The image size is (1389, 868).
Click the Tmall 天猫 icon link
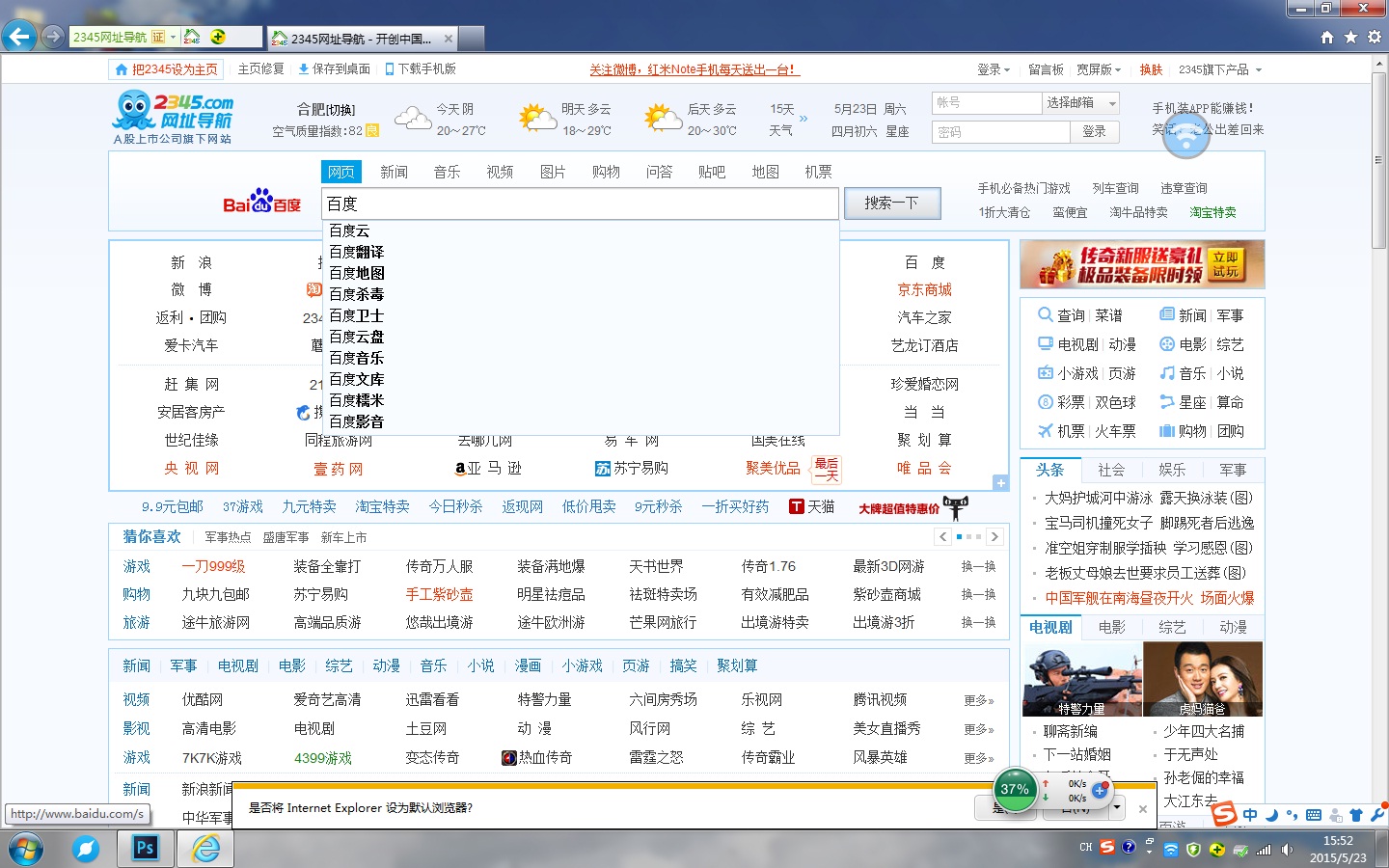click(811, 506)
